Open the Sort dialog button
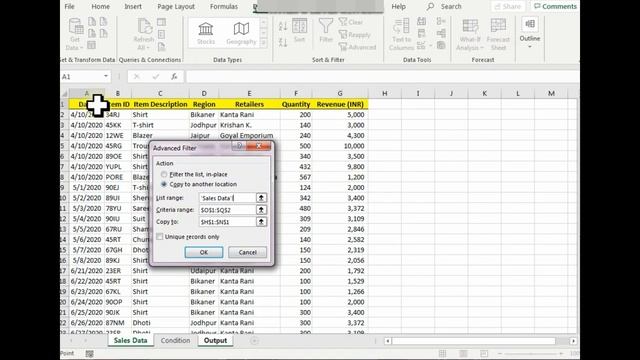The height and width of the screenshot is (360, 640). 299,31
